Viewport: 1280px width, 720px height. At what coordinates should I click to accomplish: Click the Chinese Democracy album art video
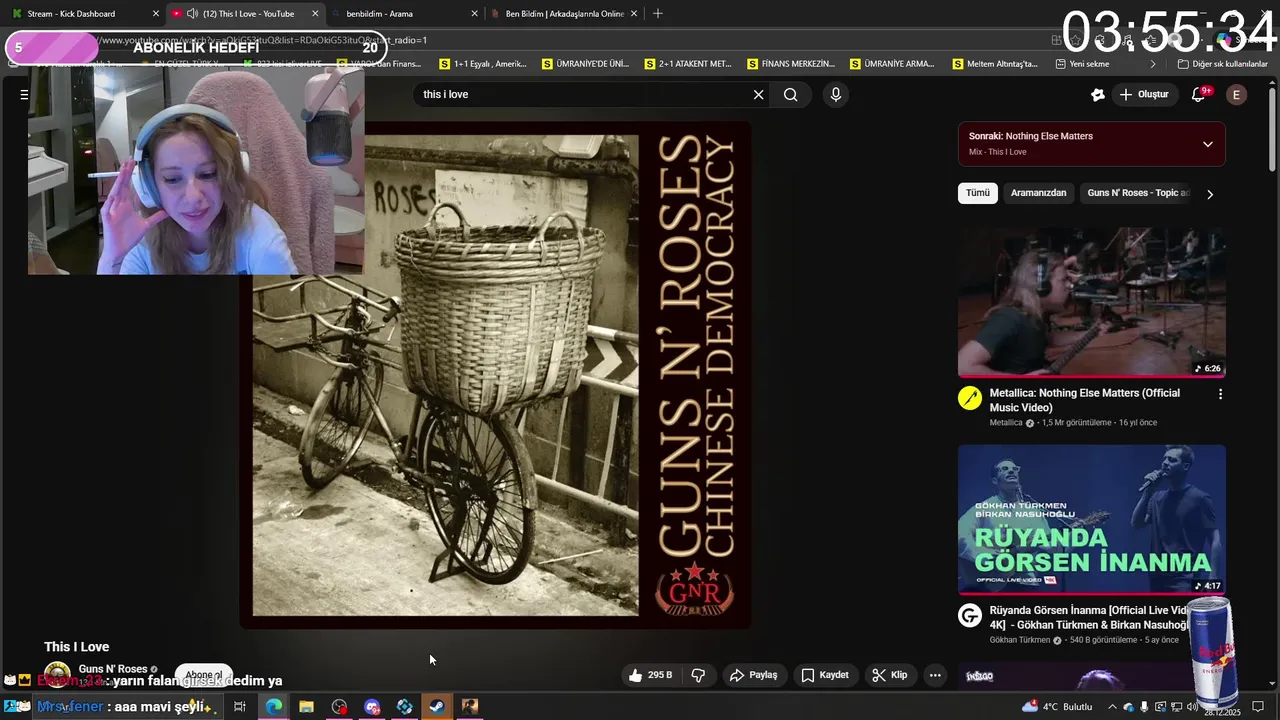coord(495,375)
